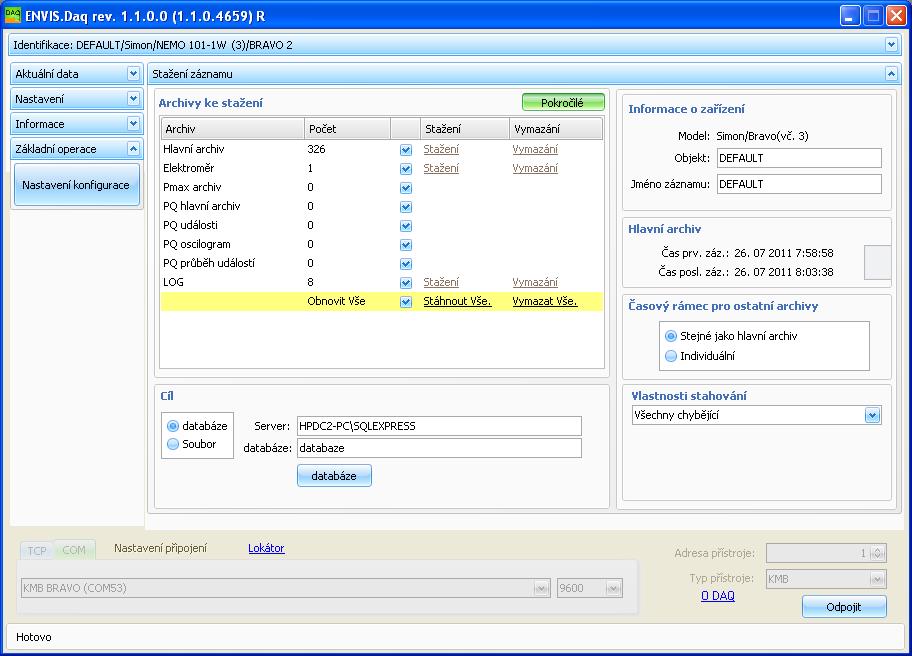Click the Nastavení konfigurace button
Image resolution: width=912 pixels, height=656 pixels.
[76, 185]
